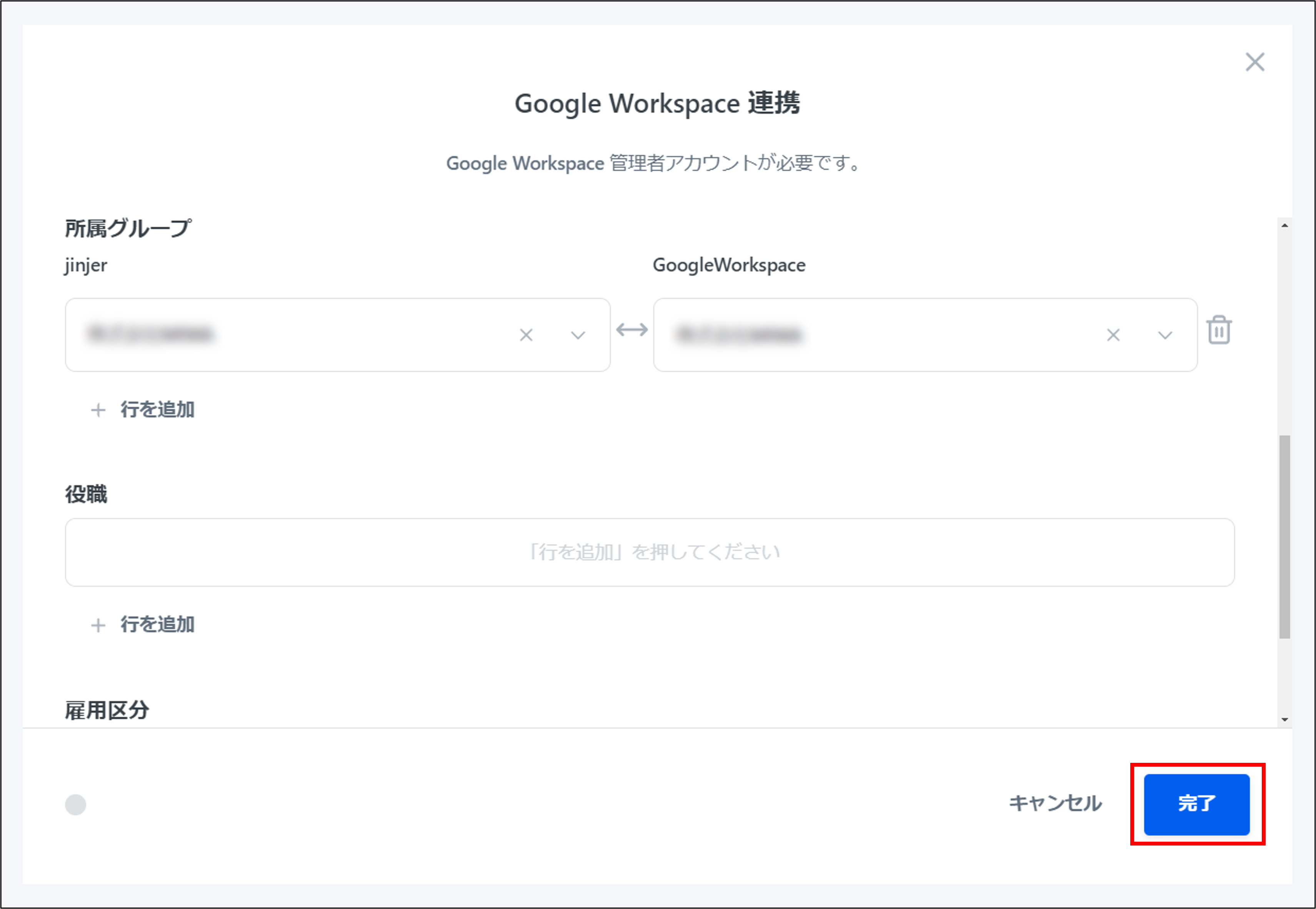1316x909 pixels.
Task: Close the Google Workspace 連携 dialog
Action: pyautogui.click(x=1254, y=63)
